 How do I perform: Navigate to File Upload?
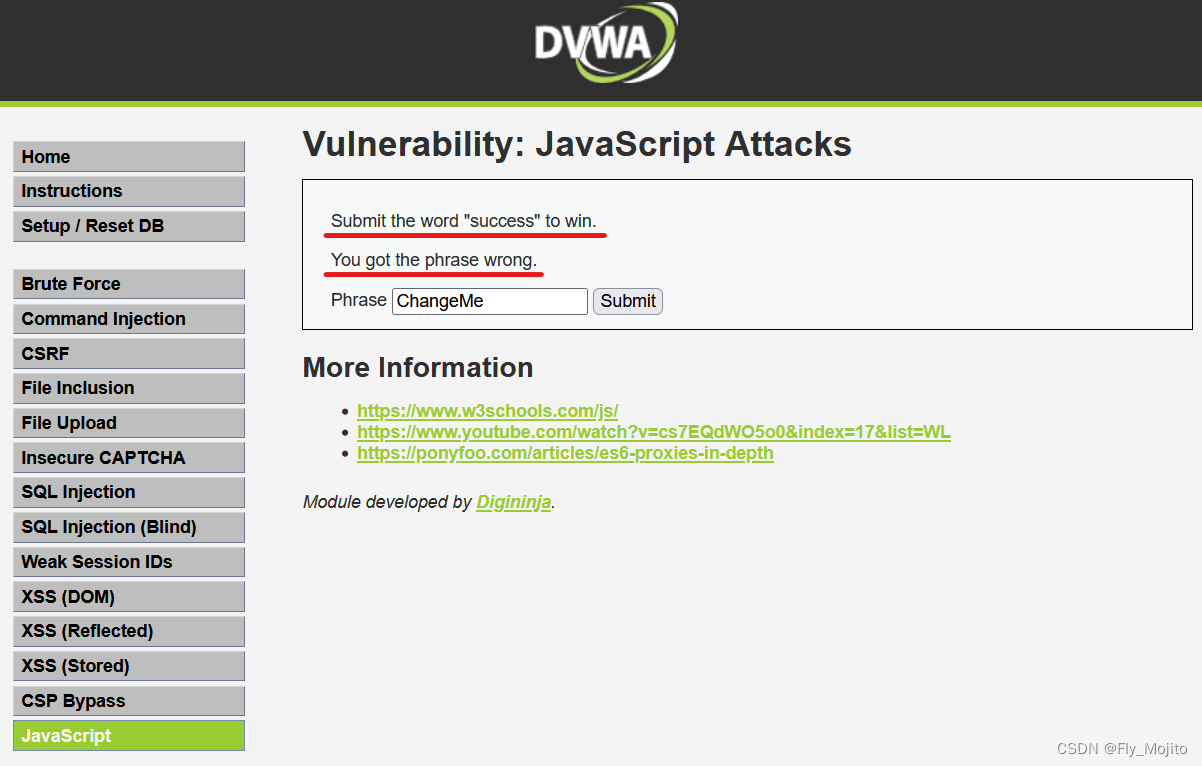pyautogui.click(x=128, y=422)
